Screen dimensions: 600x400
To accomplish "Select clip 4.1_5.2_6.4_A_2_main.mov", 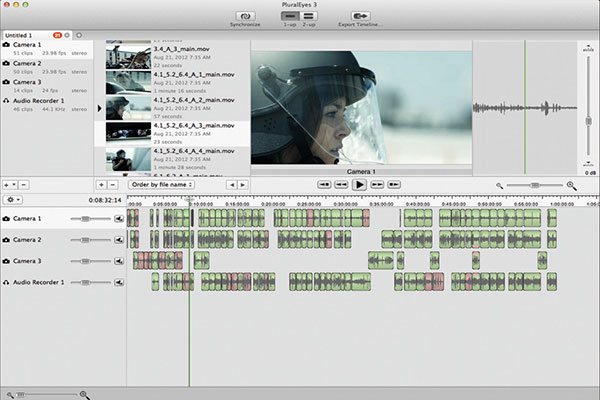I will point(172,108).
